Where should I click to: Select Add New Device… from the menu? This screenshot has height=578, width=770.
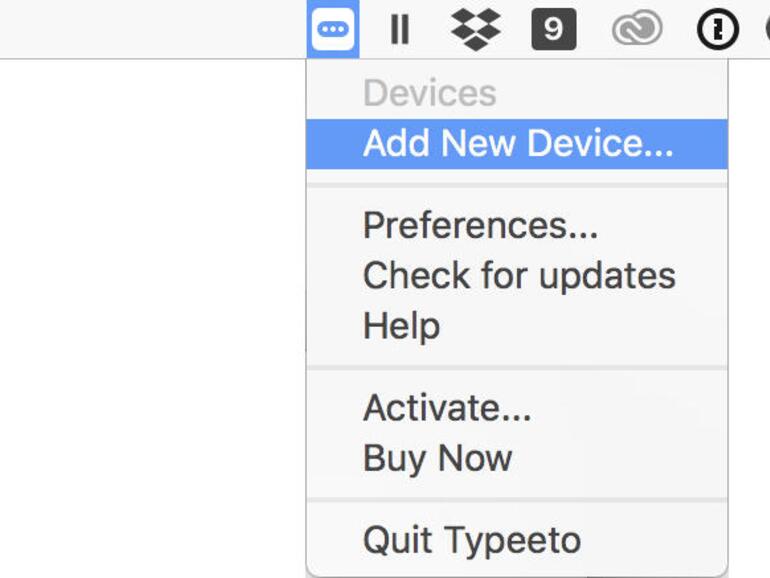[x=517, y=144]
